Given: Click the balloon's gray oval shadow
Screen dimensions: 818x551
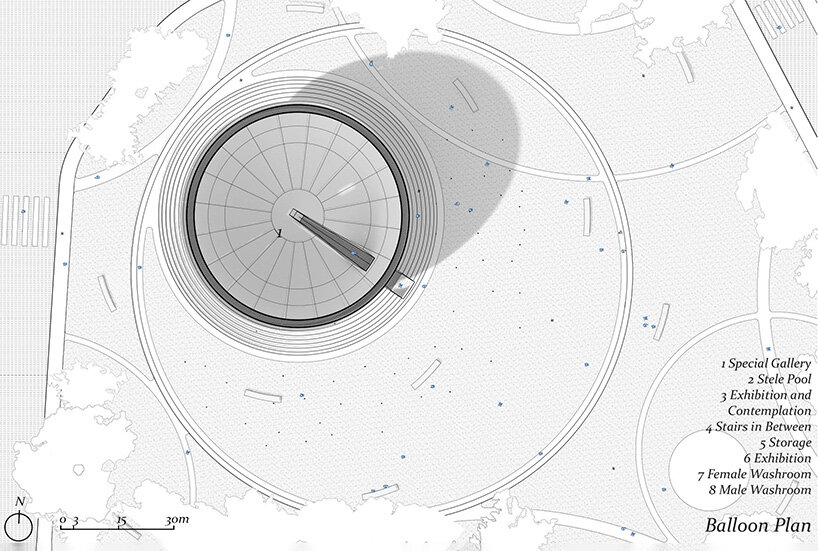Looking at the screenshot, I should click(460, 130).
